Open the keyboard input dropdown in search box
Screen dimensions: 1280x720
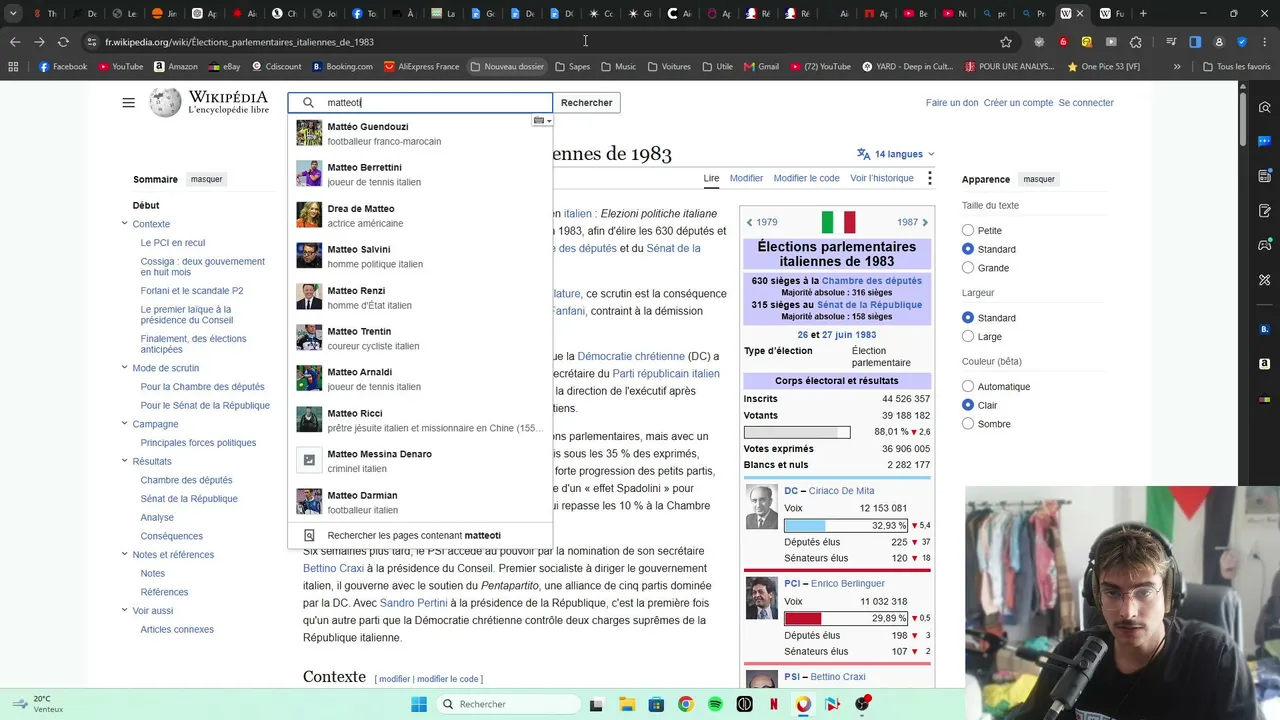coord(542,121)
